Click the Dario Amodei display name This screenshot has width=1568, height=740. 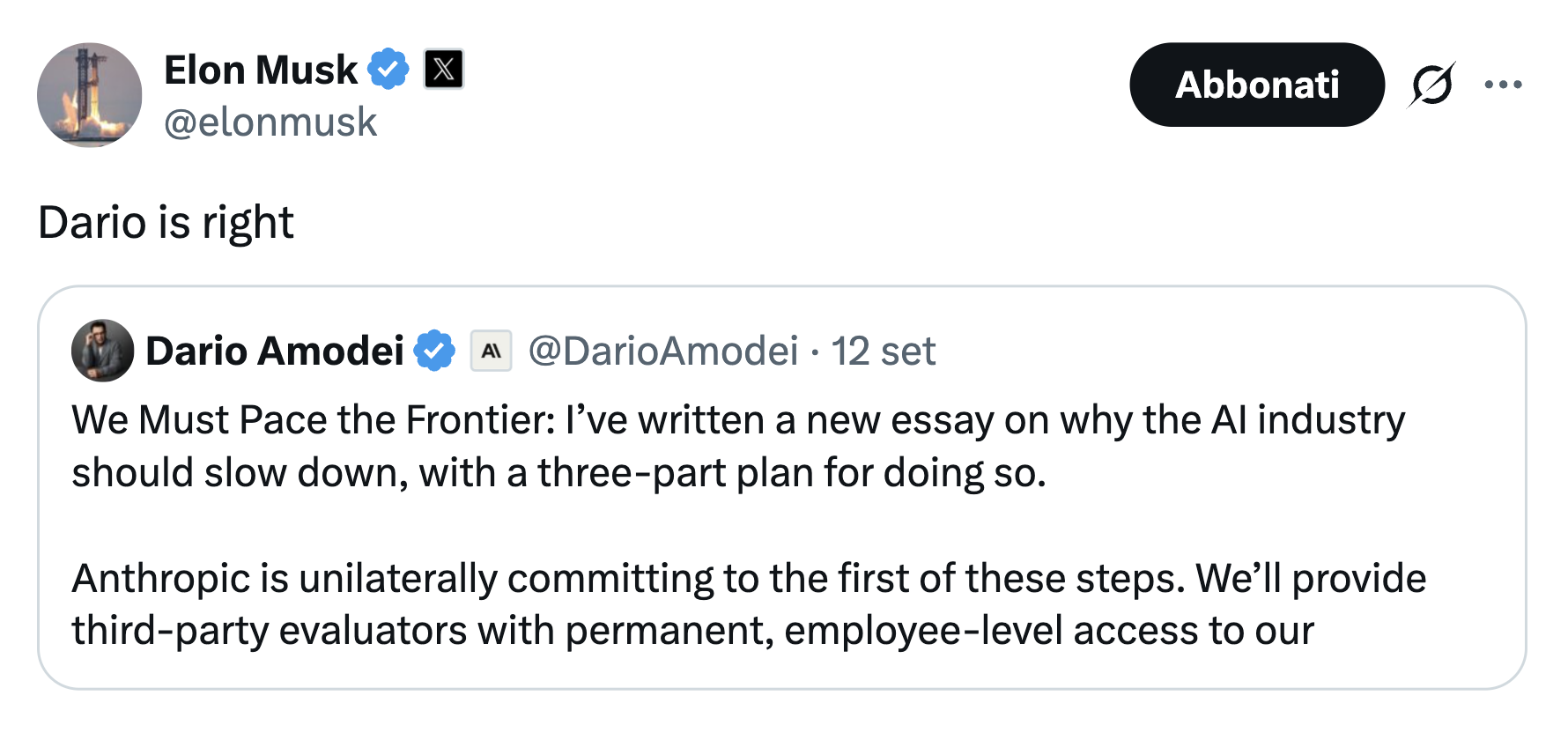(x=275, y=351)
